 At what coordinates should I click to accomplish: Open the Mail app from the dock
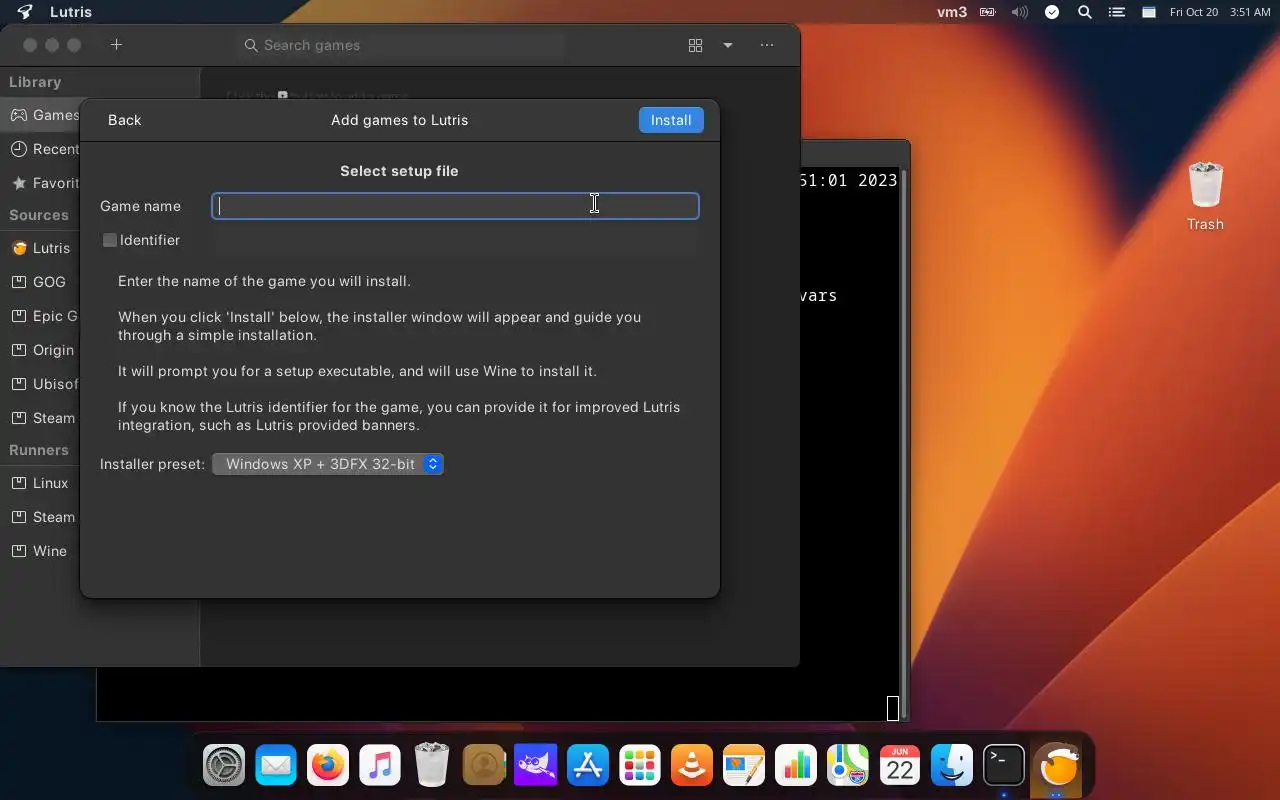[276, 767]
